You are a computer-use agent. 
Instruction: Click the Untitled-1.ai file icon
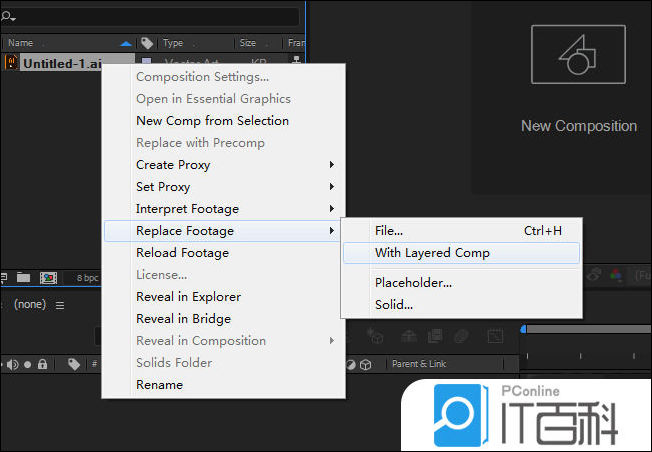tap(11, 63)
